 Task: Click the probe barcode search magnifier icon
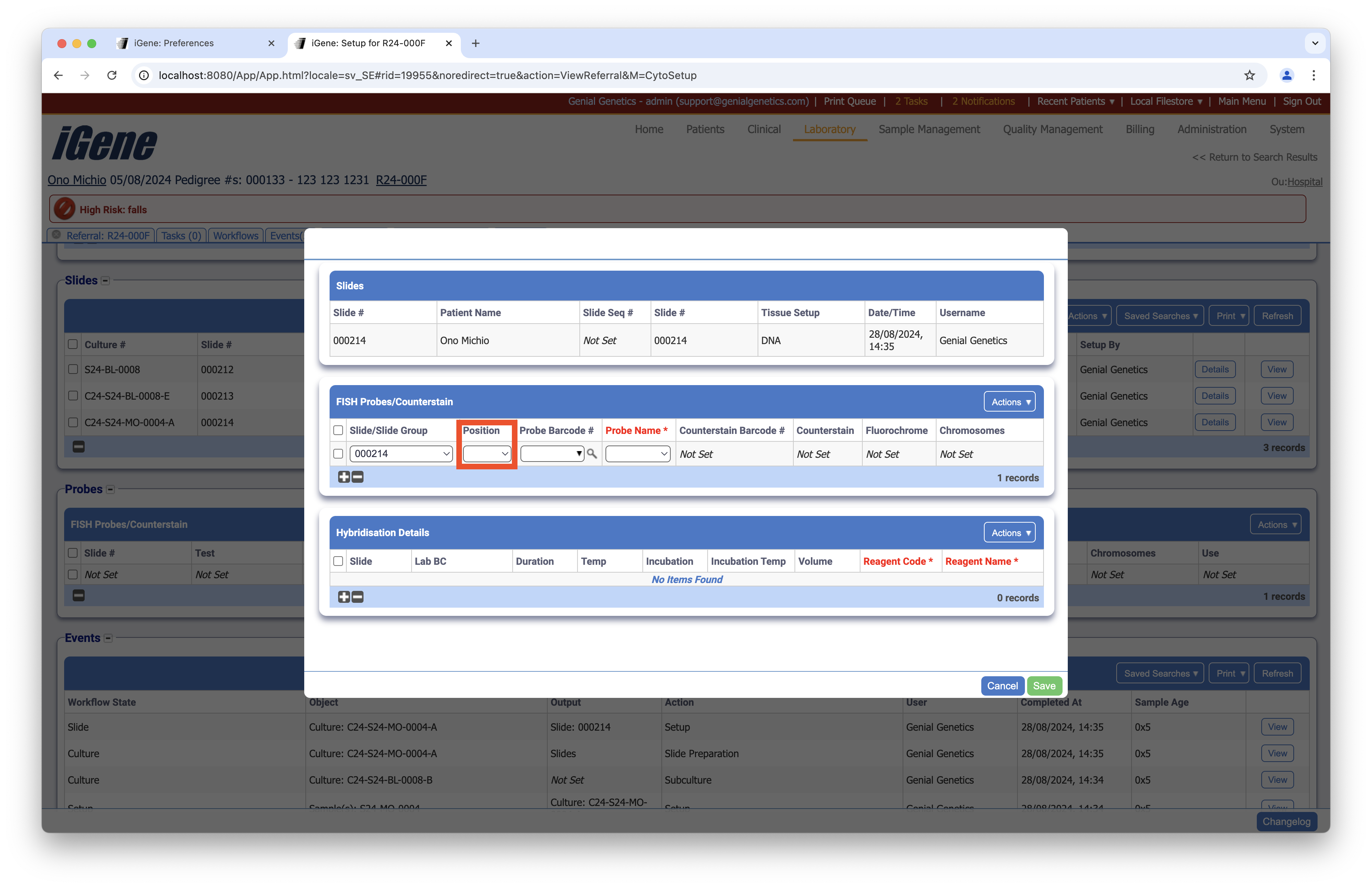click(591, 454)
